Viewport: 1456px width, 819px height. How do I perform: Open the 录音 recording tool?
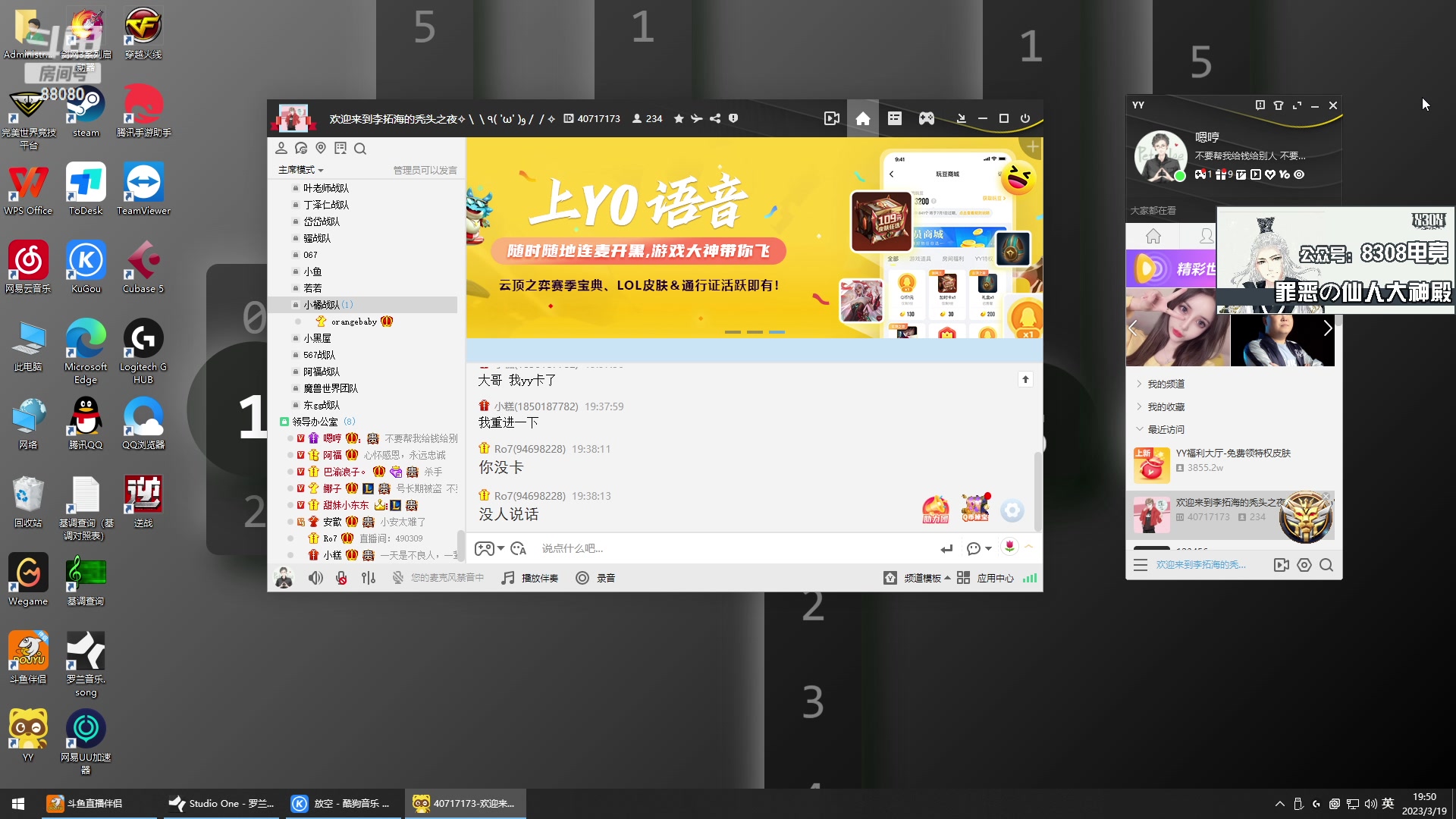coord(597,578)
